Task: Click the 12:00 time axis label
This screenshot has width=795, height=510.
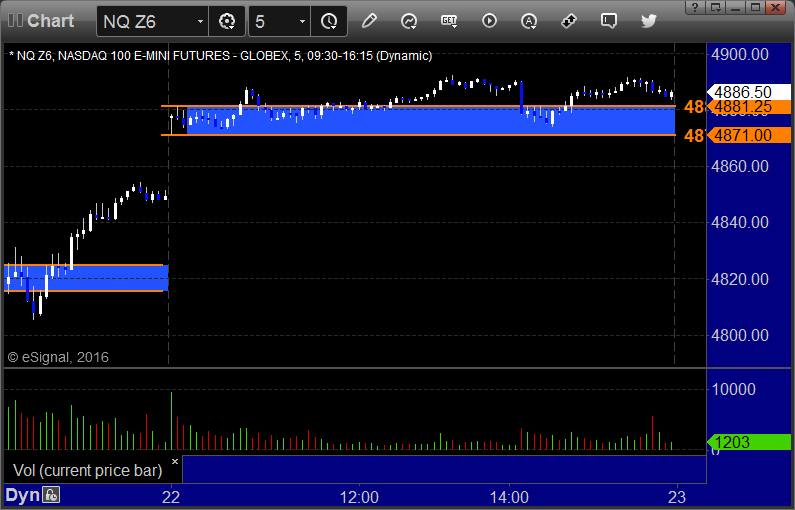Action: pos(359,497)
